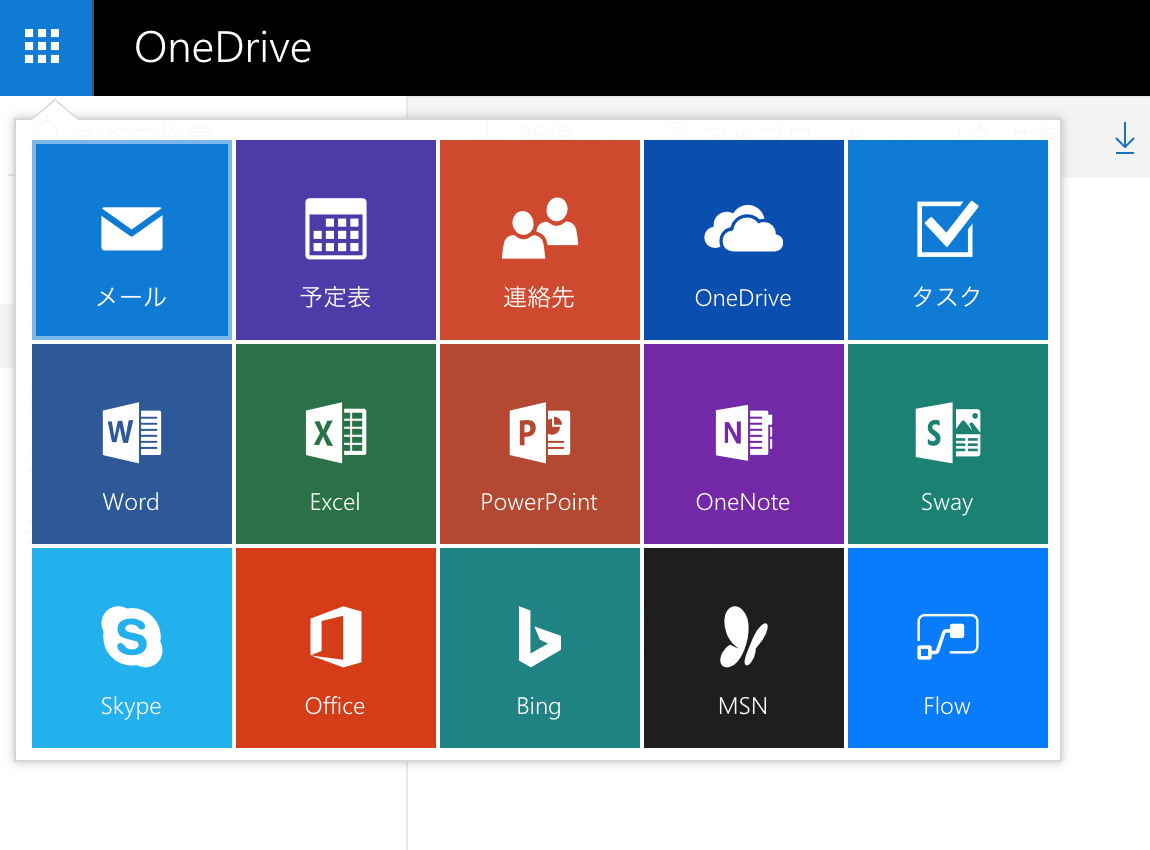Launch PowerPoint from the app grid
The width and height of the screenshot is (1150, 850).
(x=540, y=444)
